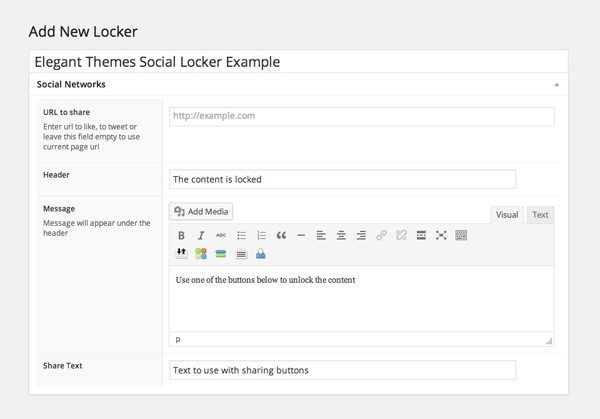Click the Add Media button
Image resolution: width=600 pixels, height=419 pixels.
(x=201, y=211)
